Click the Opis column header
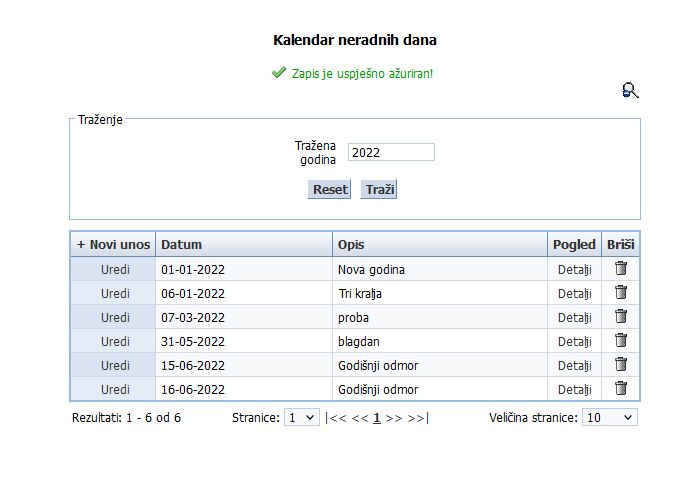The width and height of the screenshot is (687, 495). pos(350,245)
